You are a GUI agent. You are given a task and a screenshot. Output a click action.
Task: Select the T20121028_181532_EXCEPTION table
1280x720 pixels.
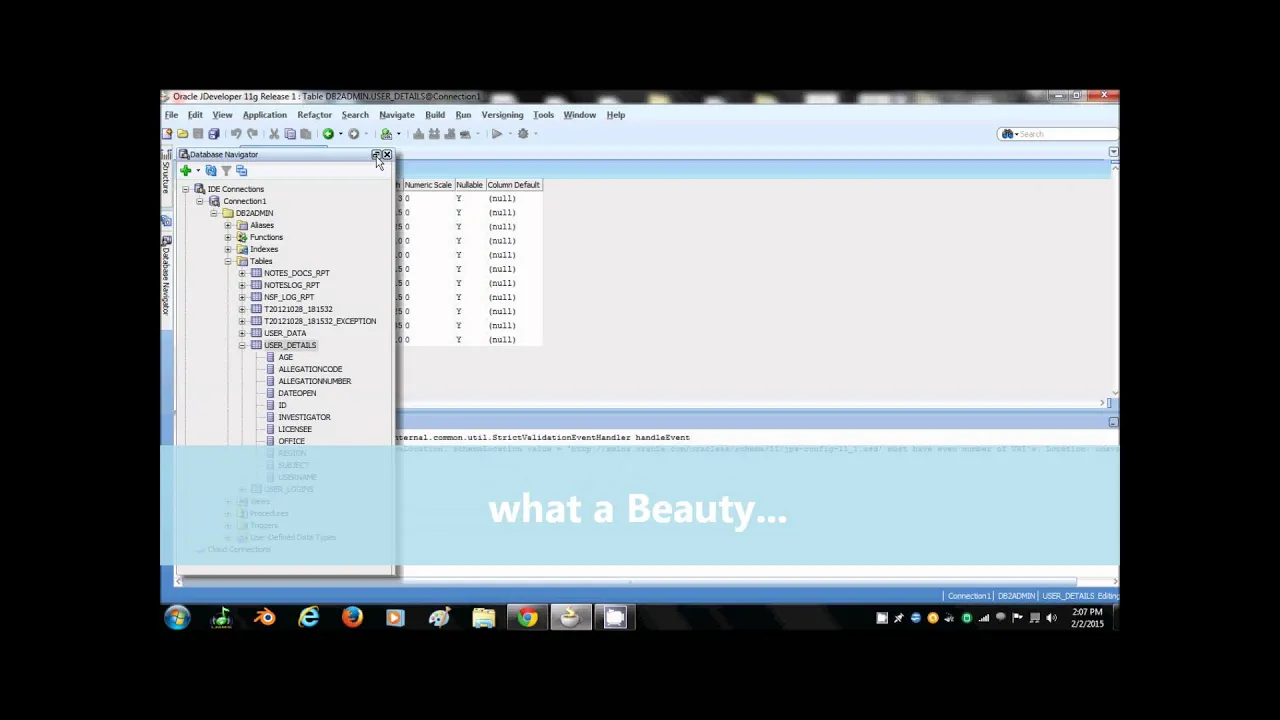(x=320, y=321)
